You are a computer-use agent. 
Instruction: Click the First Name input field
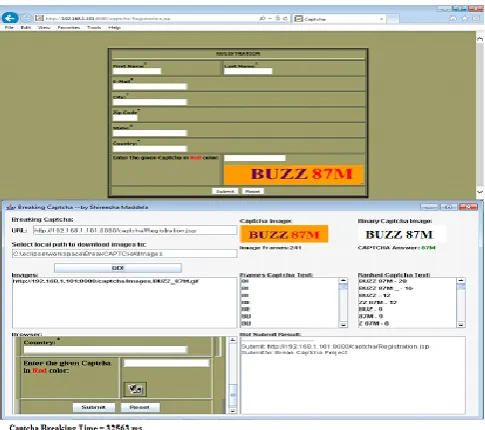(137, 71)
